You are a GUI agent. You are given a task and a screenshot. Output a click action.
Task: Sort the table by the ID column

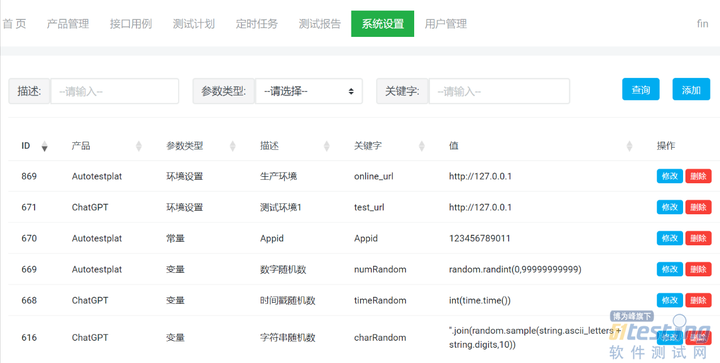pyautogui.click(x=45, y=146)
